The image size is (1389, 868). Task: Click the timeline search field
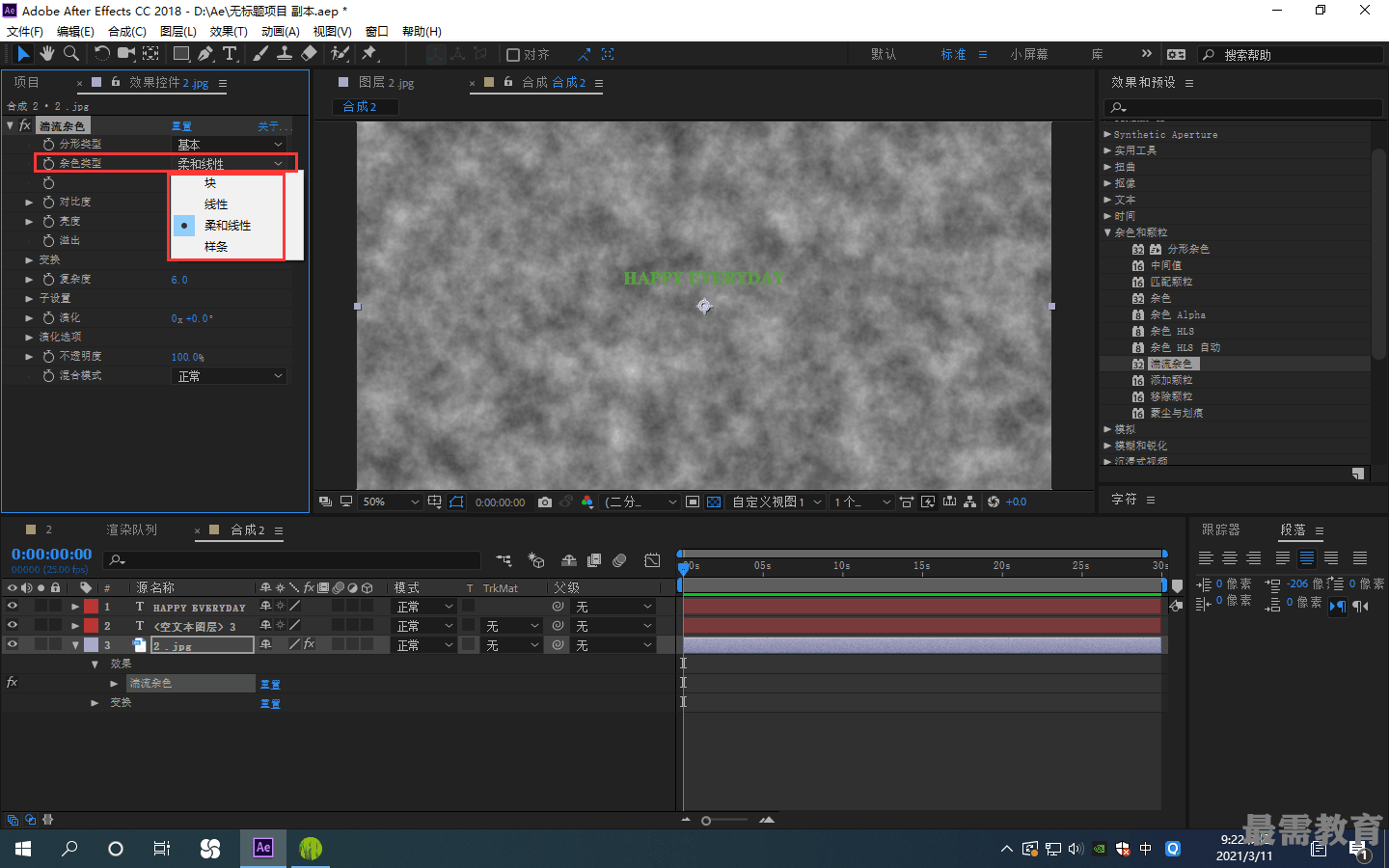[x=292, y=560]
